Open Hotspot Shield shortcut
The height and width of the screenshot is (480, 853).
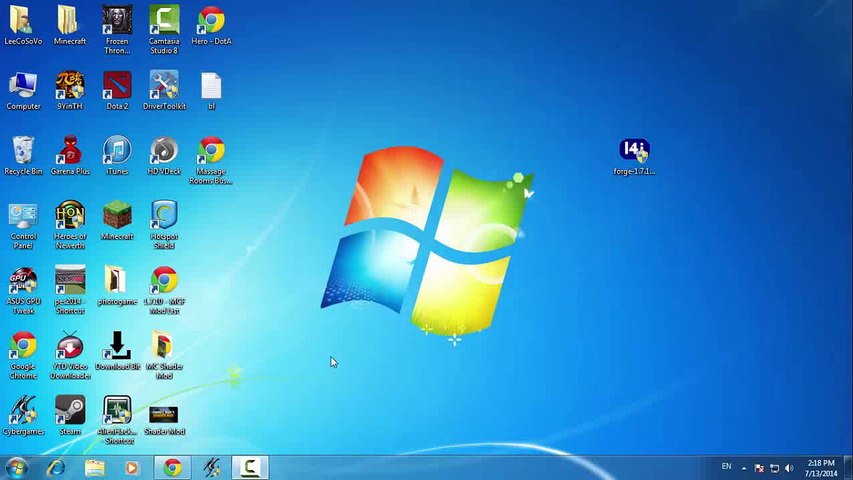(x=164, y=225)
